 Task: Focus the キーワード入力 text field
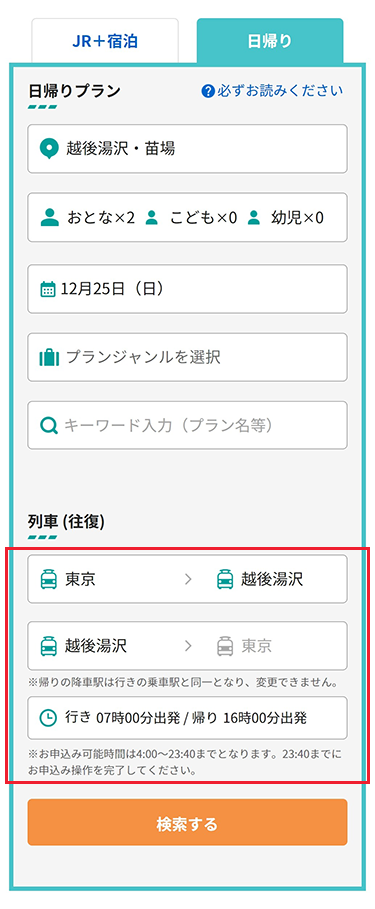(187, 425)
